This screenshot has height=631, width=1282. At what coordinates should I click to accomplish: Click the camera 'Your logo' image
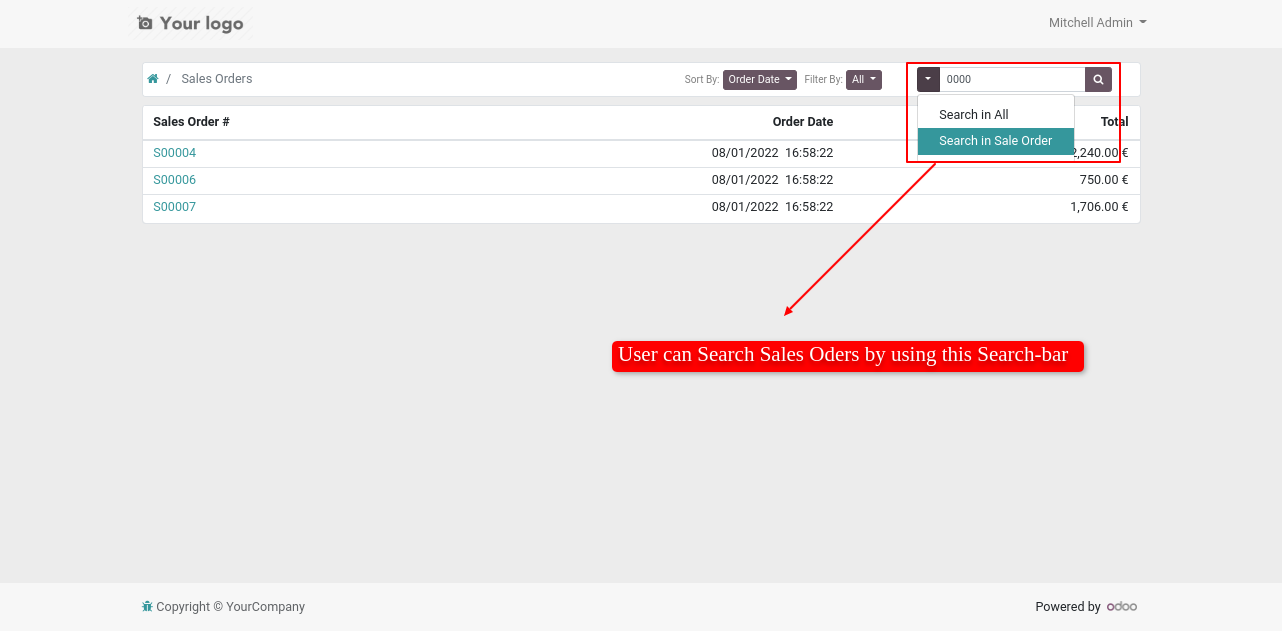click(x=190, y=23)
